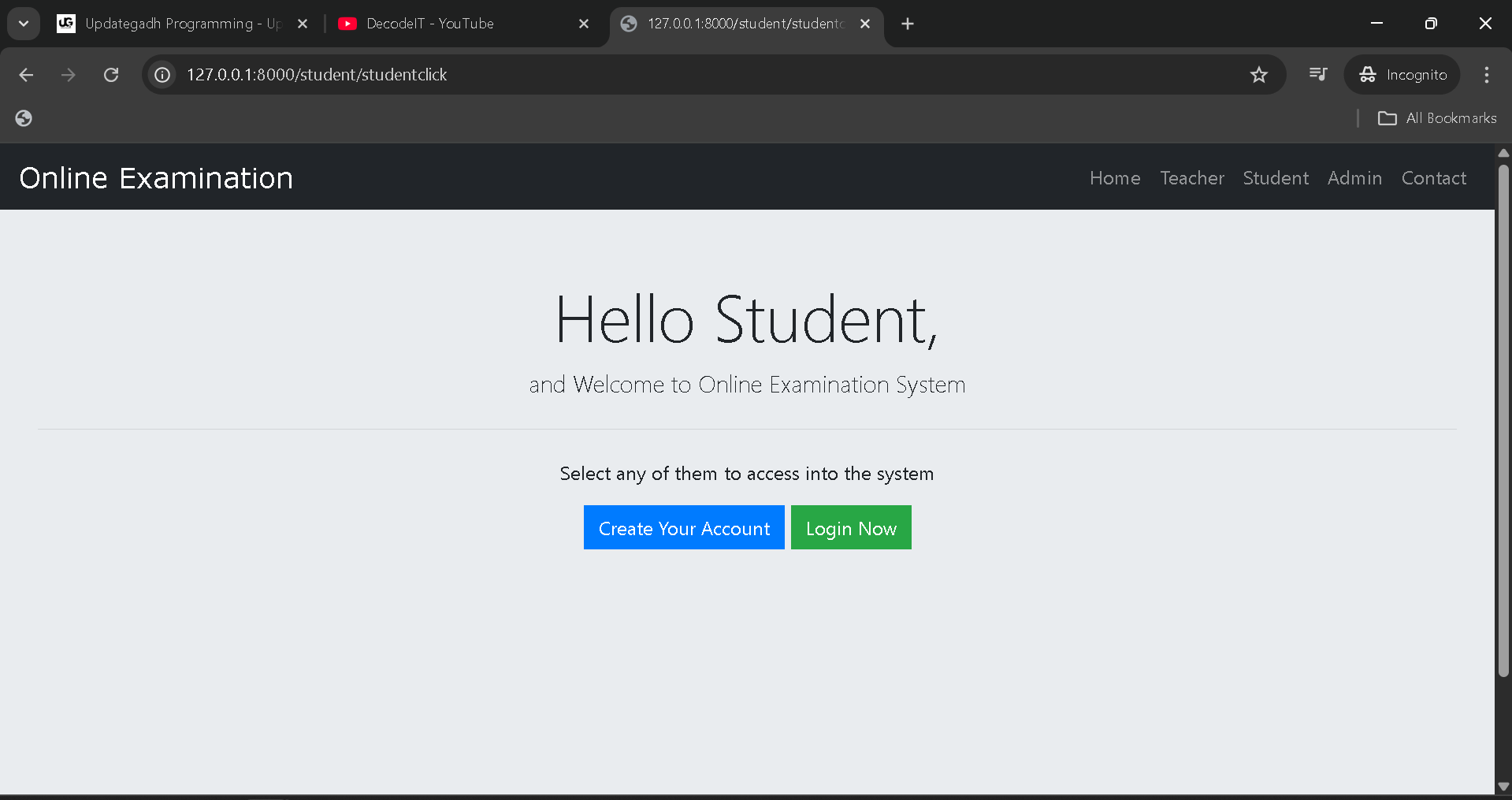Open the media controls playlist icon

click(1317, 74)
